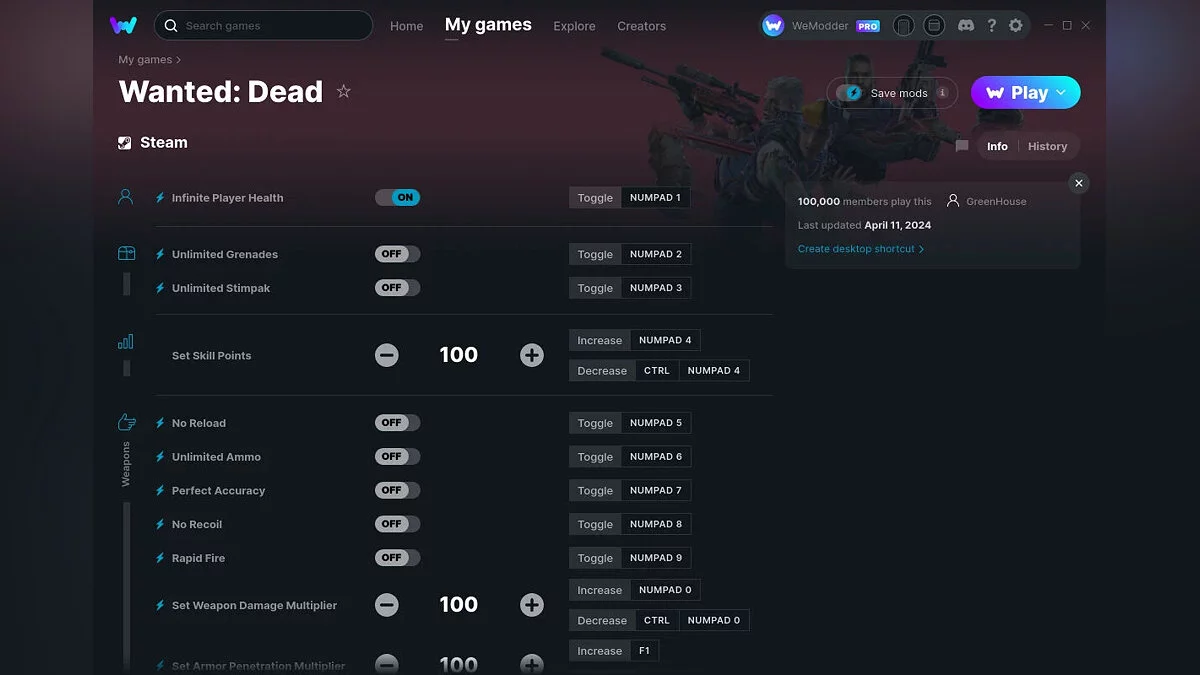Viewport: 1200px width, 675px height.
Task: Expand the Play button dropdown arrow
Action: pyautogui.click(x=1062, y=93)
